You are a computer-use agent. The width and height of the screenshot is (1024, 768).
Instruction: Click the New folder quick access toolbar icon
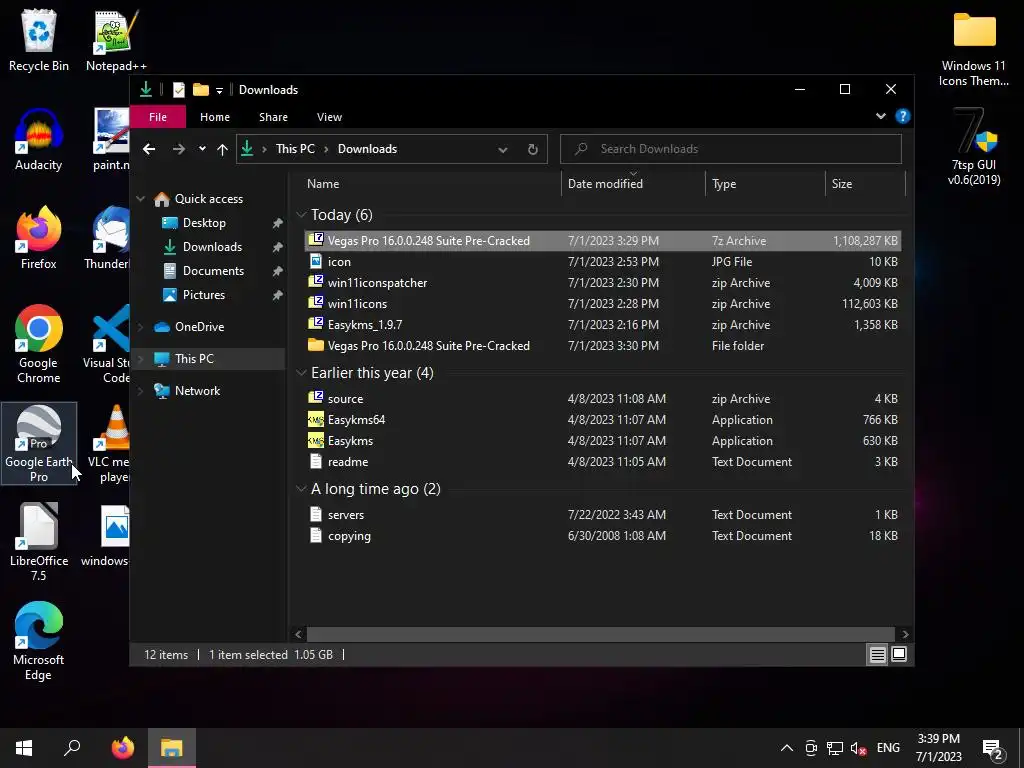[200, 89]
